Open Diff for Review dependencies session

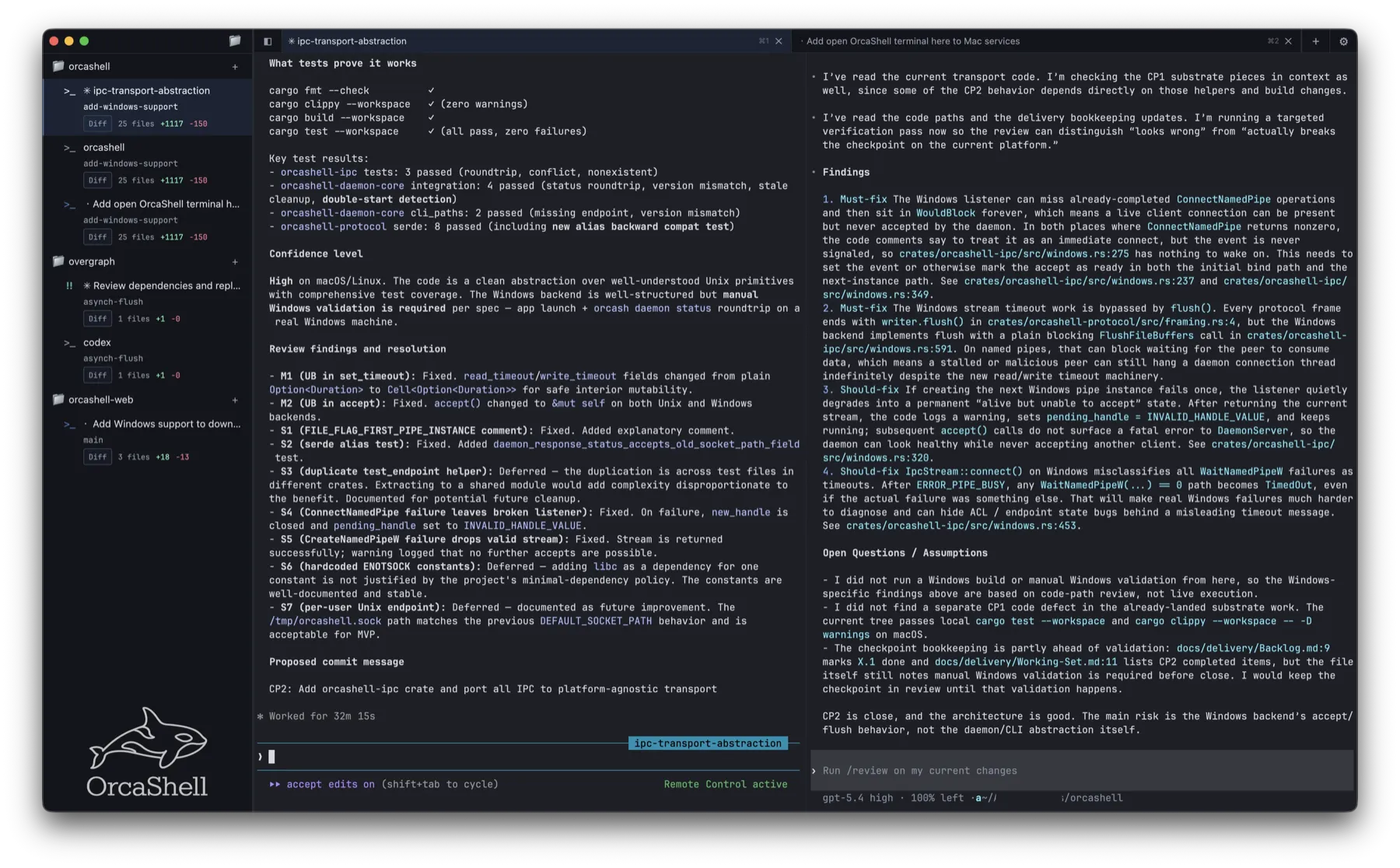click(97, 319)
